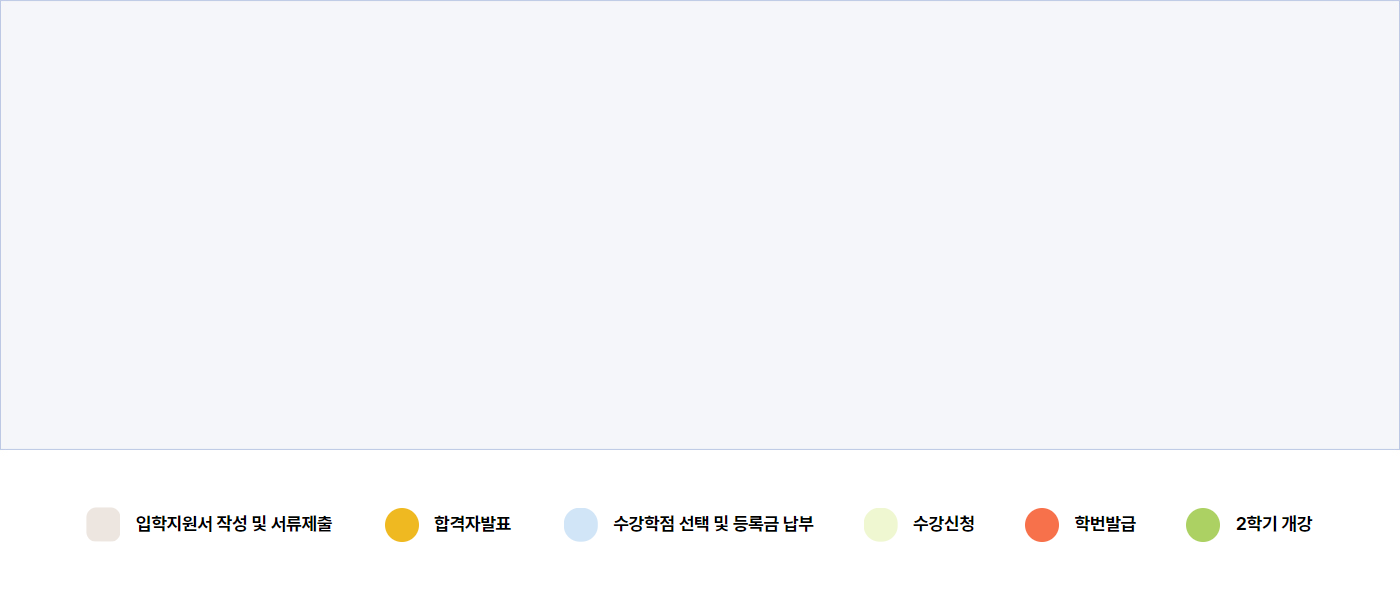
Task: Click the pale green circle beside 수강신청
Action: [881, 524]
